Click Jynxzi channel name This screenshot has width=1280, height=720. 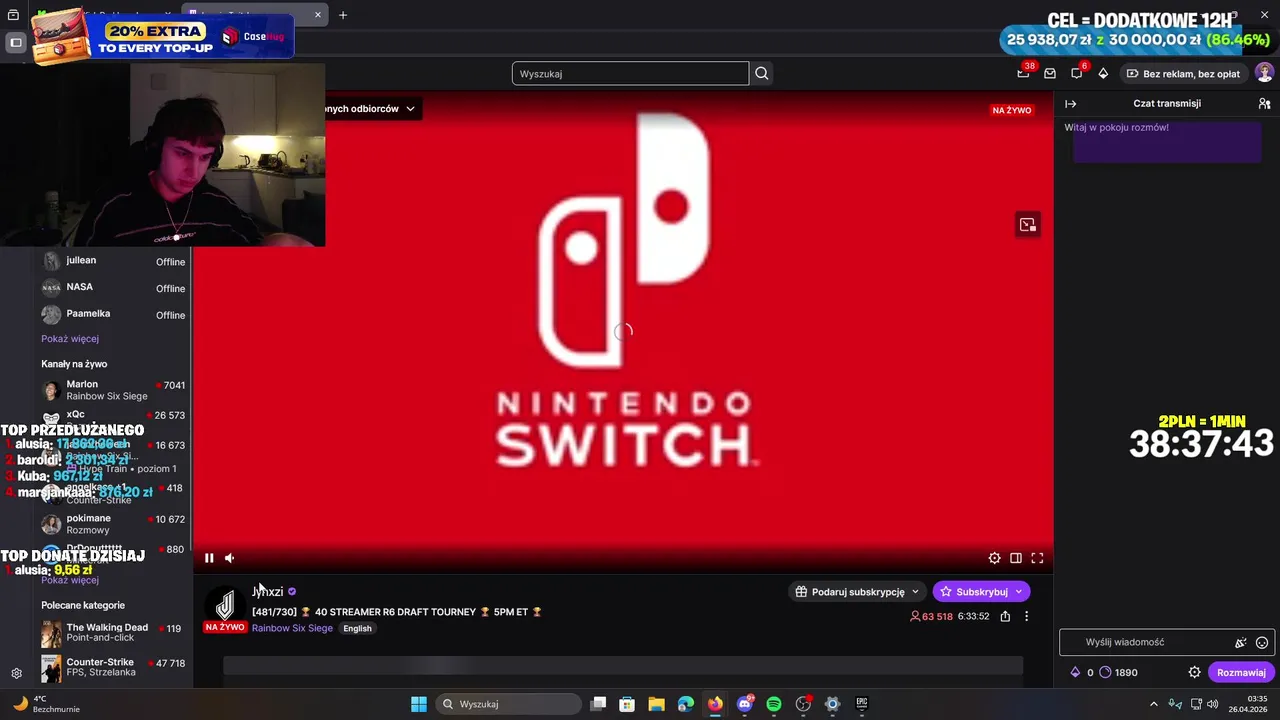(267, 592)
